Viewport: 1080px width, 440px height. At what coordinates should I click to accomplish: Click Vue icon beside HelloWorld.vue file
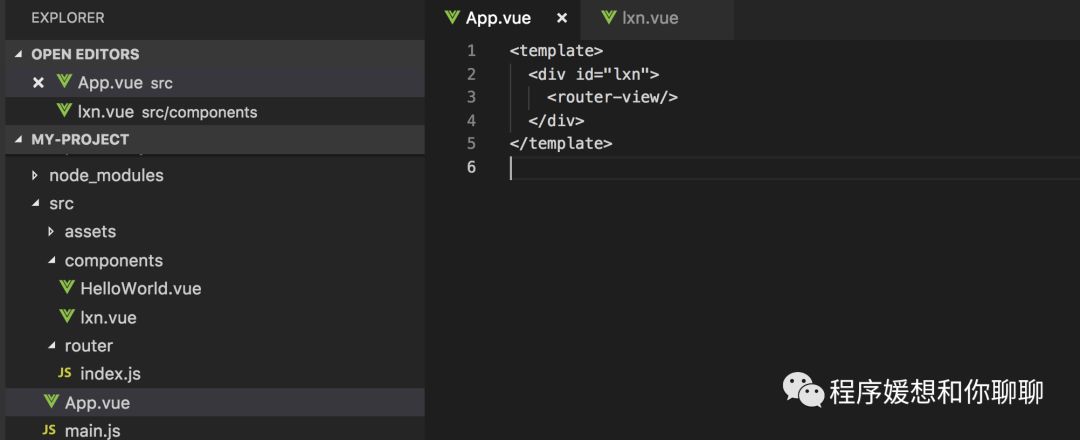[x=68, y=288]
